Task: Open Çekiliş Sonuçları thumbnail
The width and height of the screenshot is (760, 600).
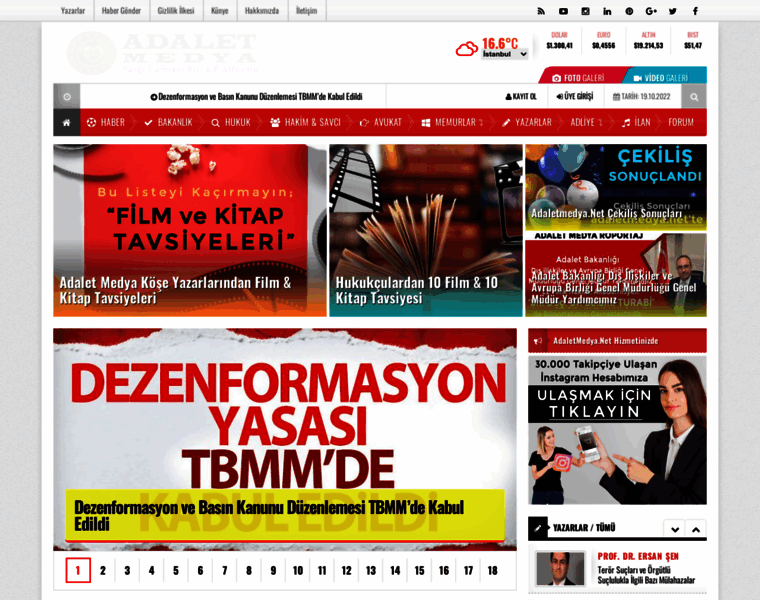Action: 616,187
